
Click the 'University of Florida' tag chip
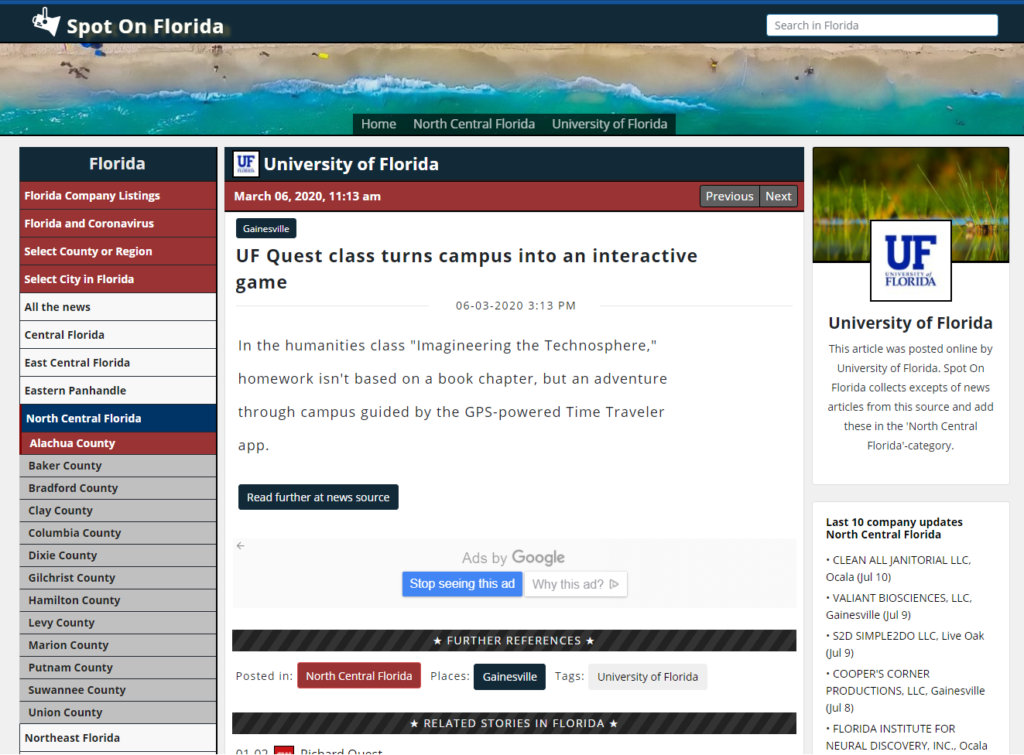647,677
